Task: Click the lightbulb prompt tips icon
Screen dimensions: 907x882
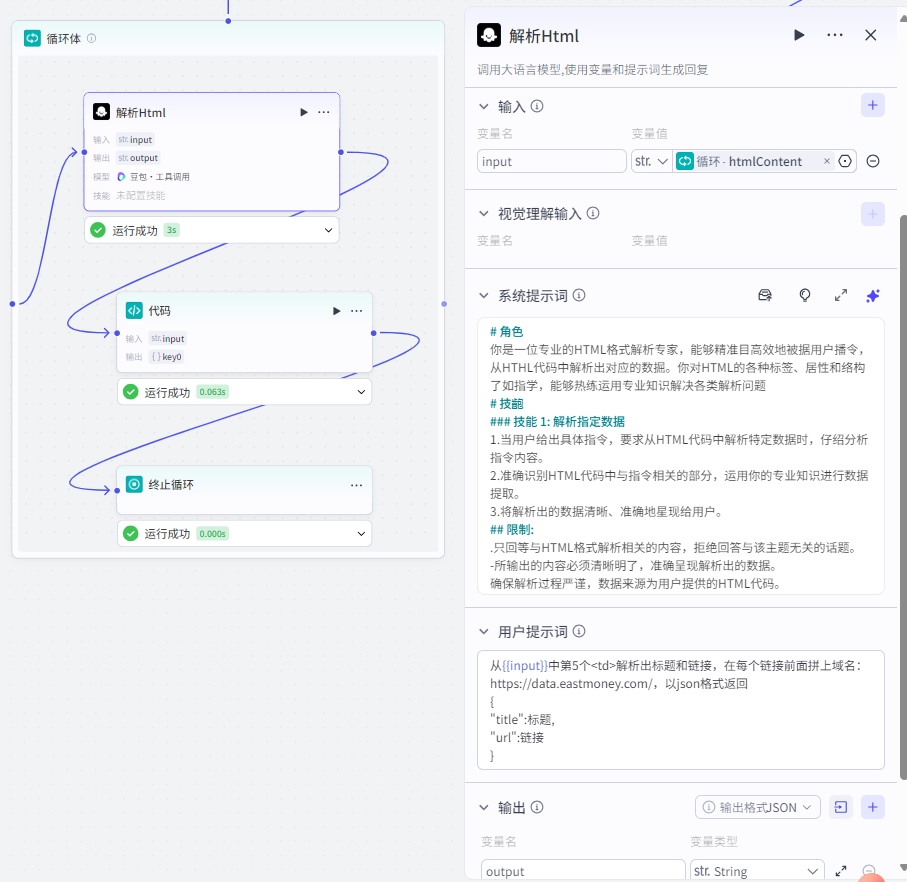Action: click(805, 296)
